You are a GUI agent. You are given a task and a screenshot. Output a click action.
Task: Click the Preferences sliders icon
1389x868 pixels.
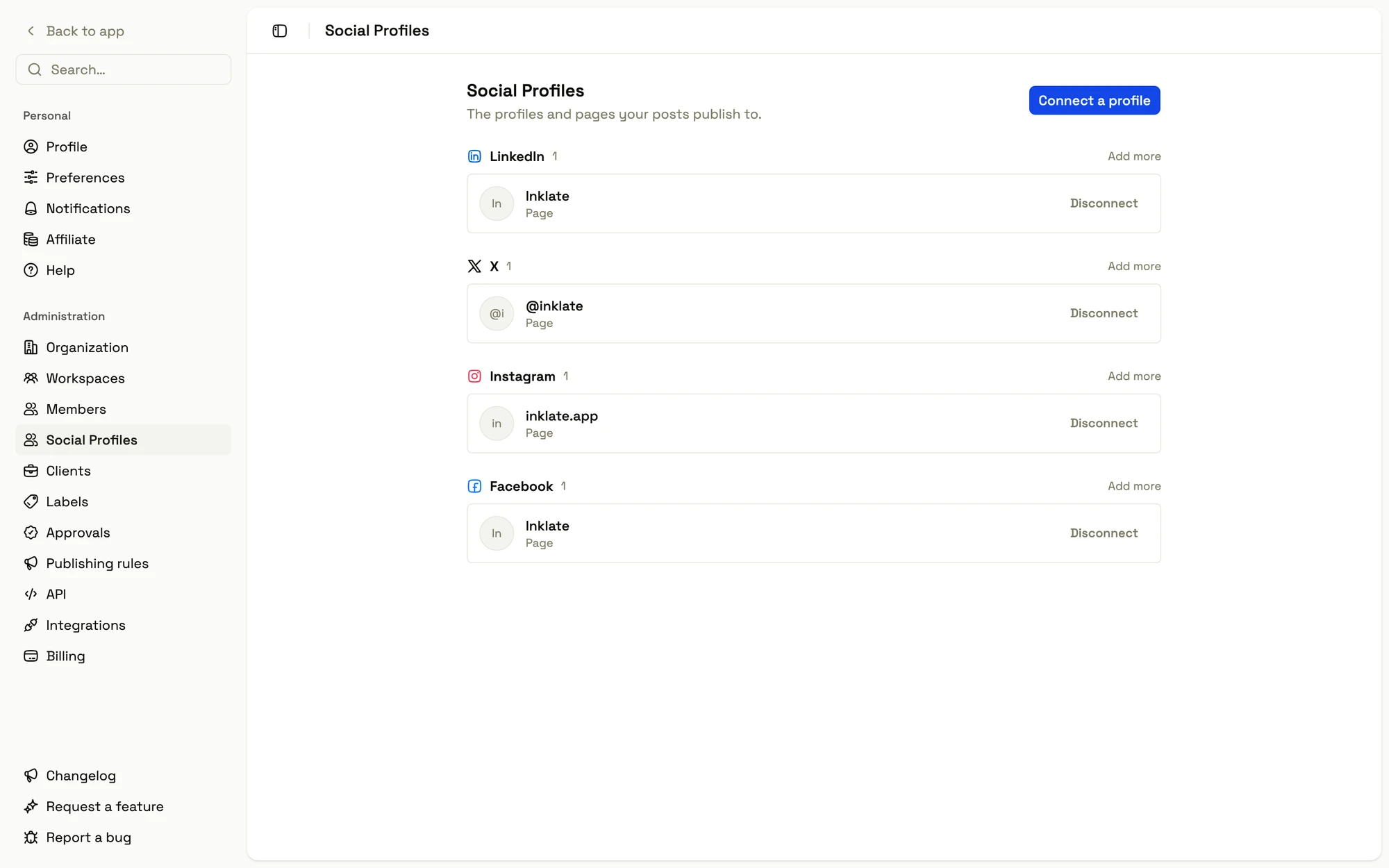[31, 177]
